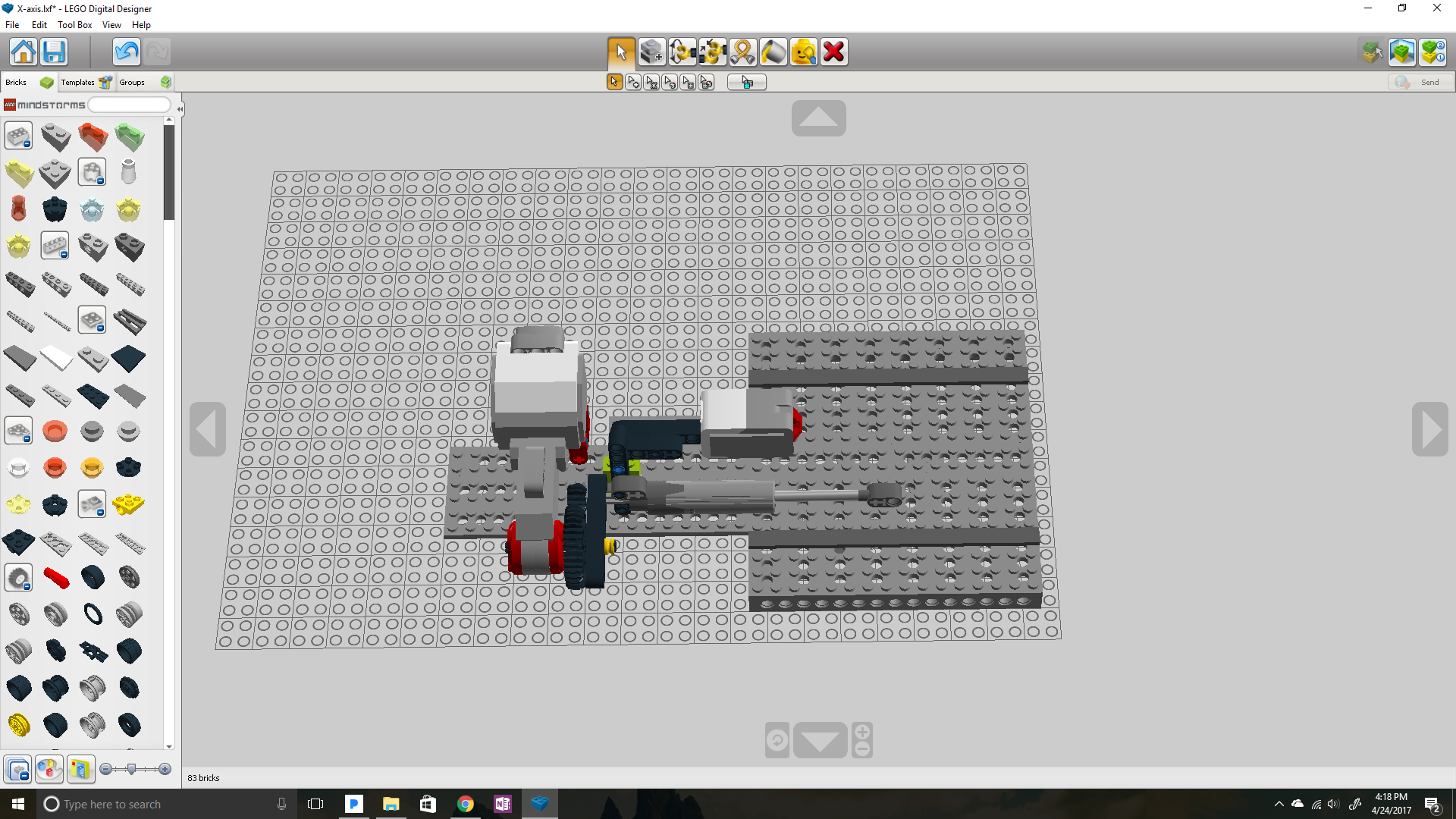Select the Delete tool red X

[833, 52]
